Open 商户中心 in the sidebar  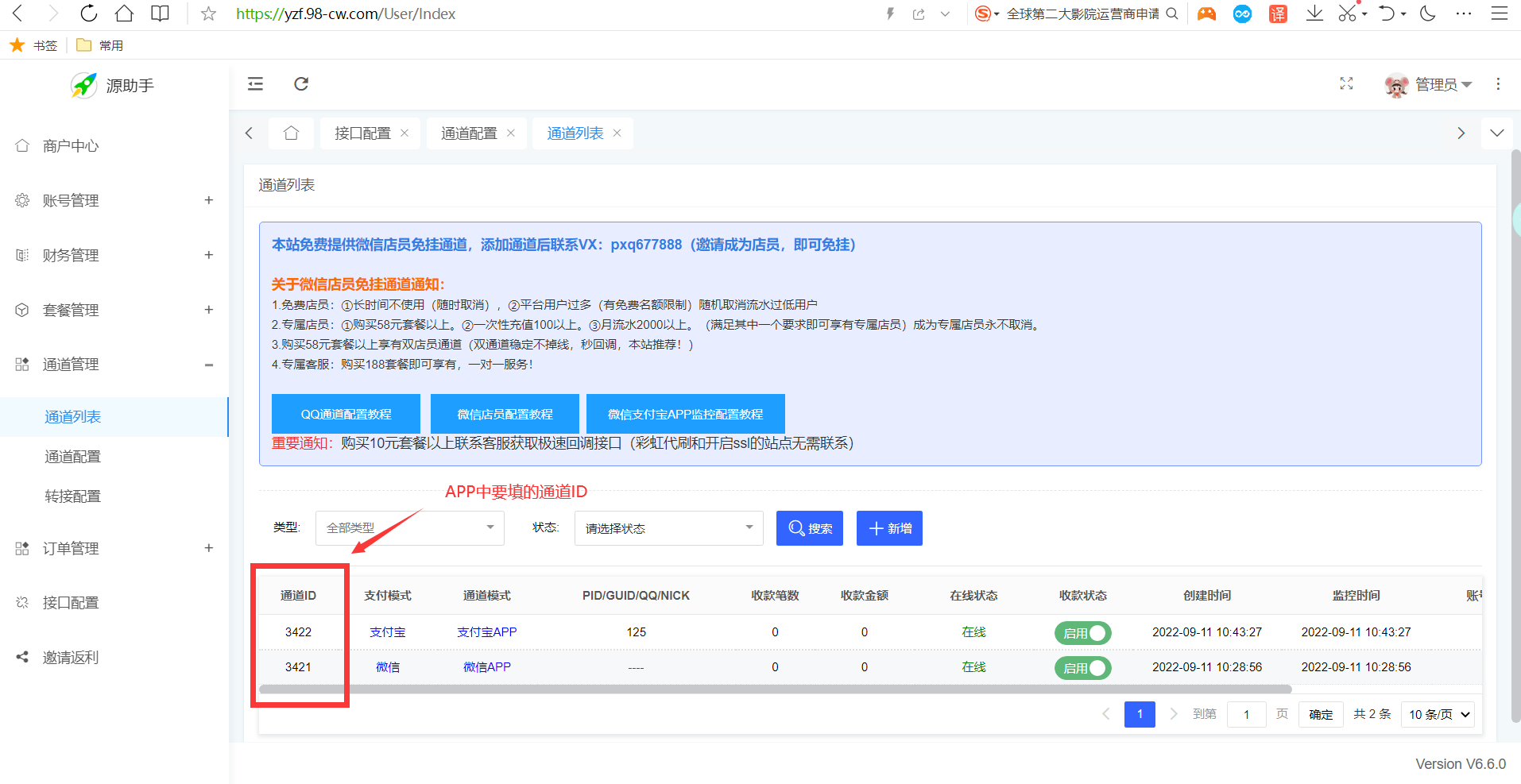[114, 145]
